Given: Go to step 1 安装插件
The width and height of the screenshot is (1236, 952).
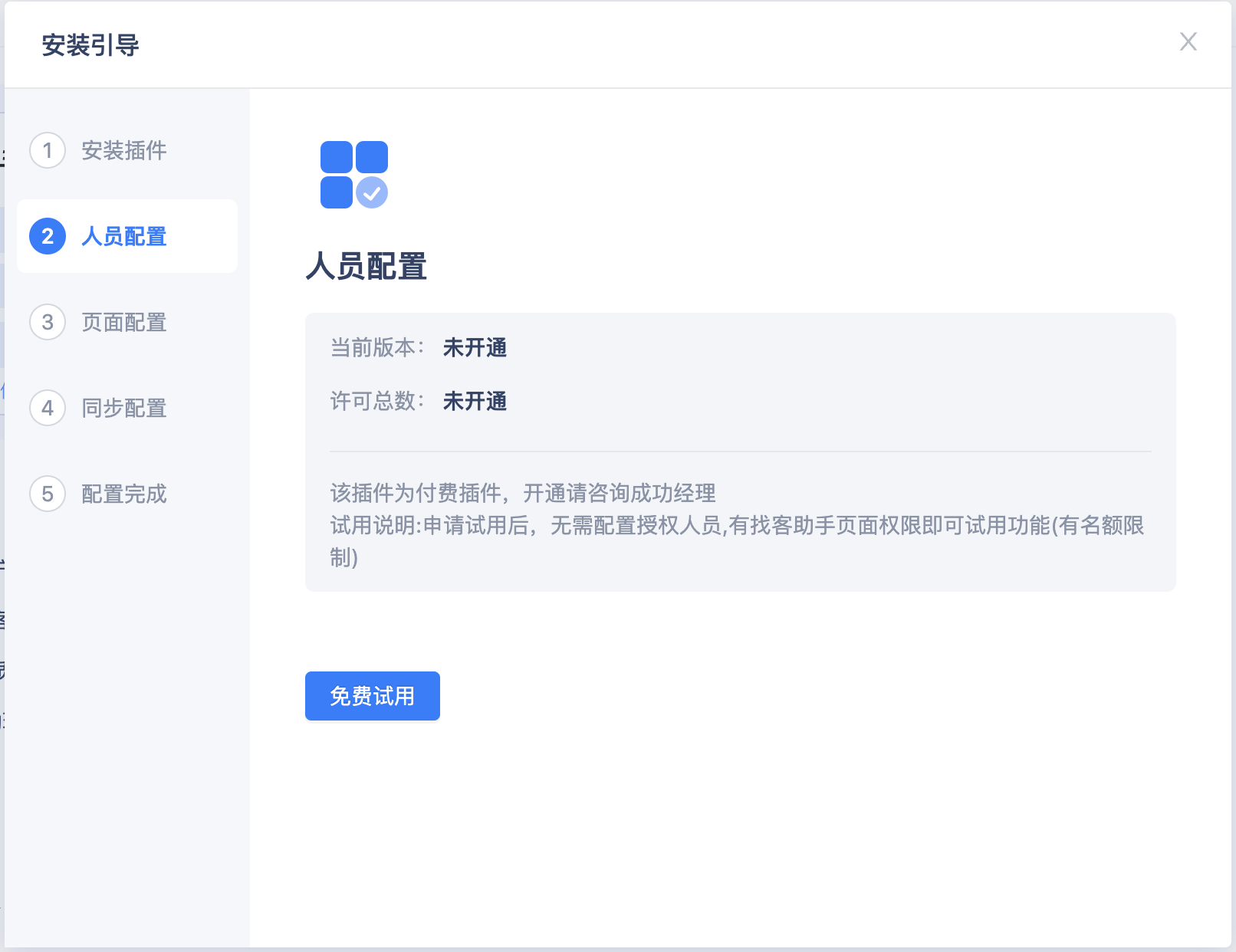Looking at the screenshot, I should pyautogui.click(x=127, y=150).
